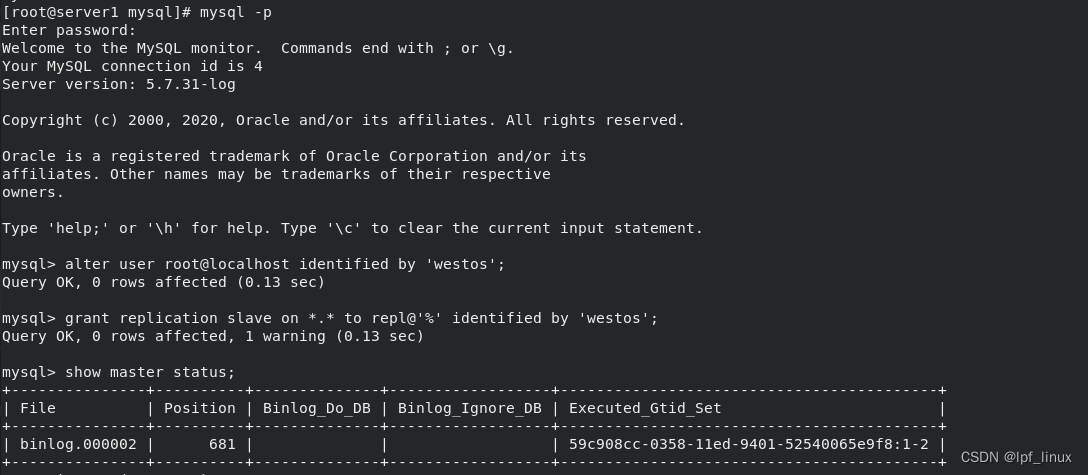
Task: Click the GTID set value starting 59c908cc
Action: (x=749, y=444)
